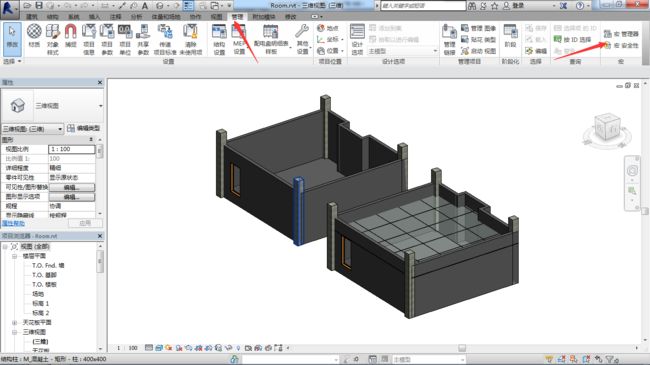This screenshot has height=365, width=650.
Task: Collapse the Floor Plans (楼层平面) node
Action: [15, 256]
